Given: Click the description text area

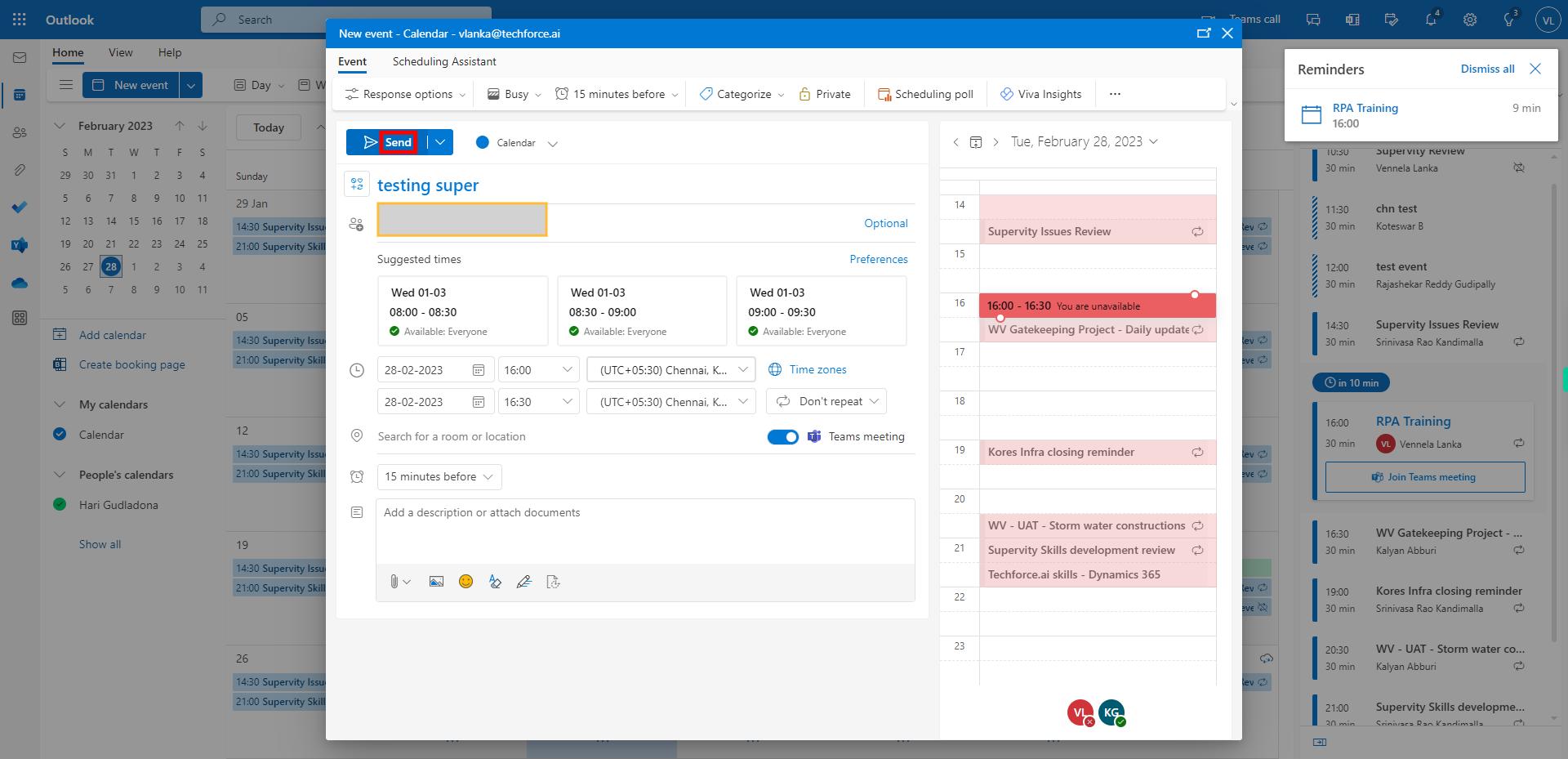Looking at the screenshot, I should click(645, 531).
